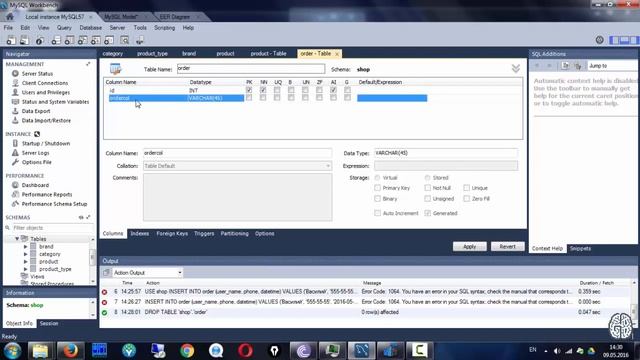Click the open SQL script toolbar icon
Screen dimensions: 640x360
pyautogui.click(x=24, y=40)
